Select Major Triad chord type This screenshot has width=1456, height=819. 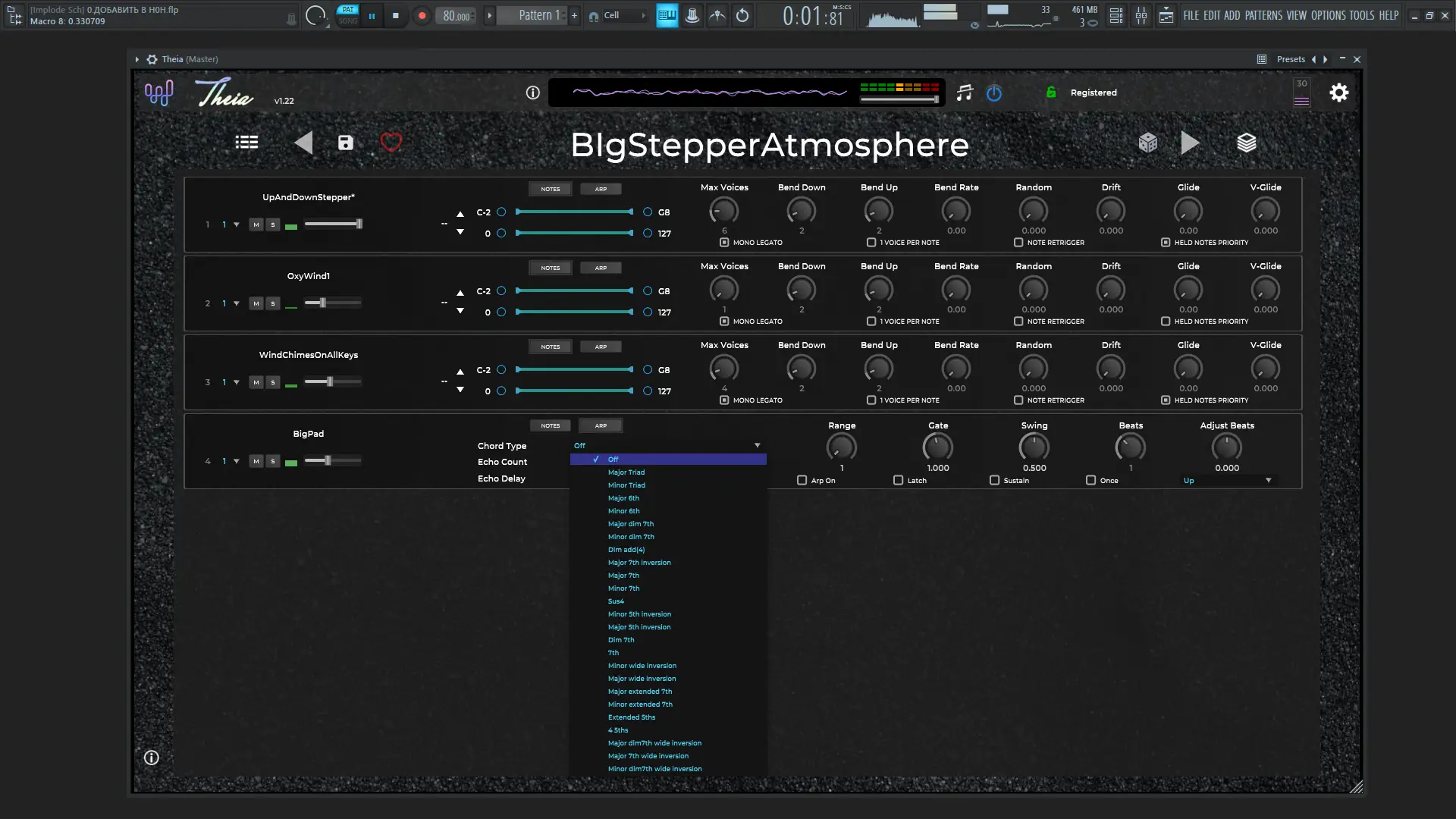pos(626,472)
